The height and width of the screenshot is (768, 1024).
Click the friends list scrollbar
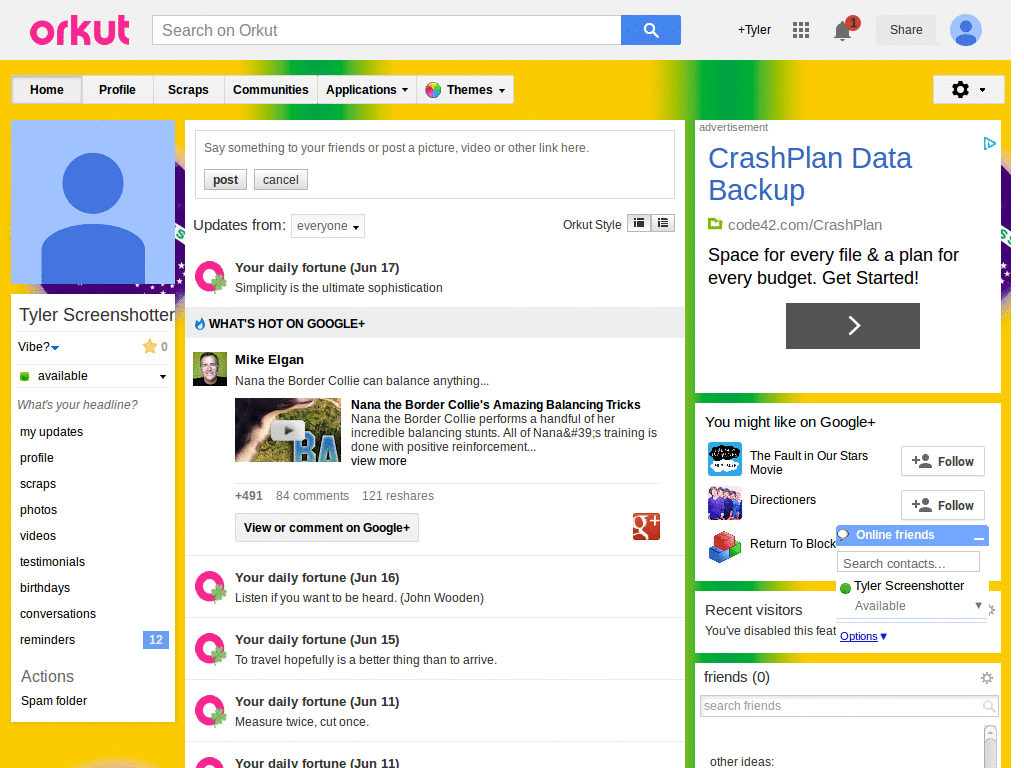990,746
